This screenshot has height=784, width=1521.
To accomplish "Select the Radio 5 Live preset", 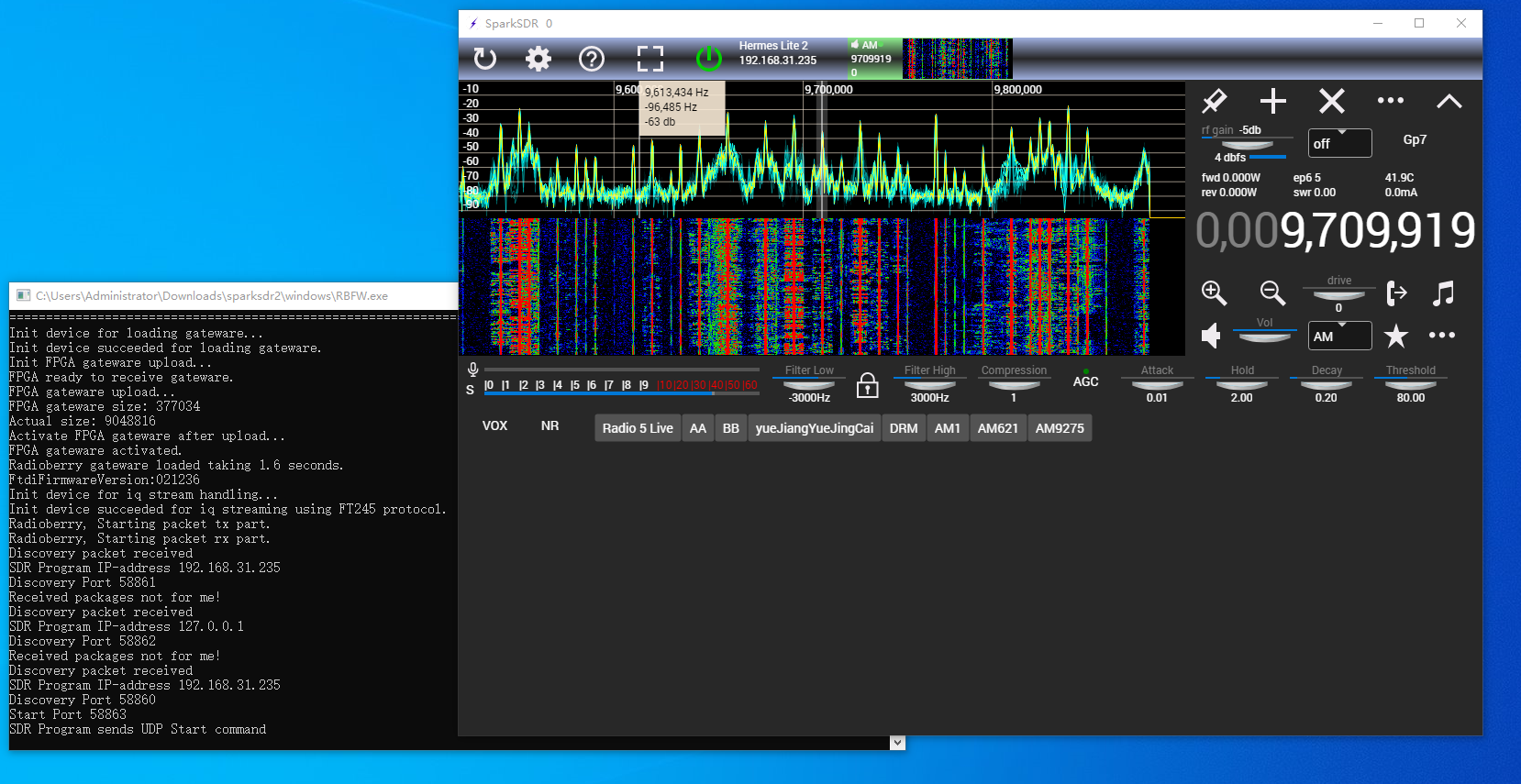I will tap(638, 428).
